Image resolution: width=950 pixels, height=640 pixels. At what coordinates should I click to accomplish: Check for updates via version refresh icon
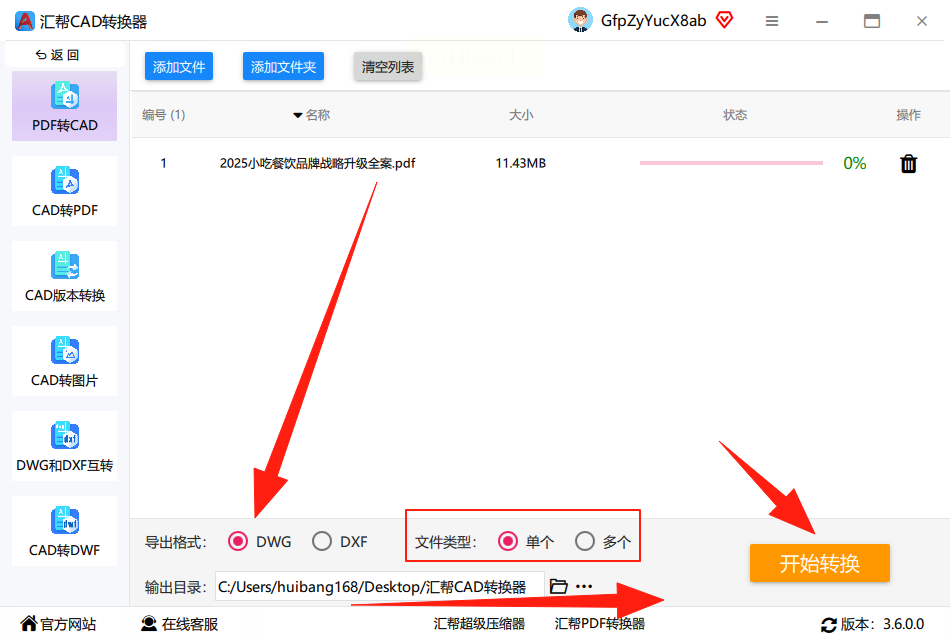(828, 624)
